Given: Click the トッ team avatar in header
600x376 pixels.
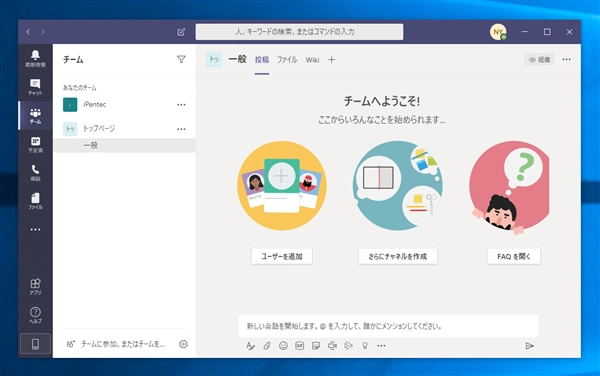Looking at the screenshot, I should point(214,59).
